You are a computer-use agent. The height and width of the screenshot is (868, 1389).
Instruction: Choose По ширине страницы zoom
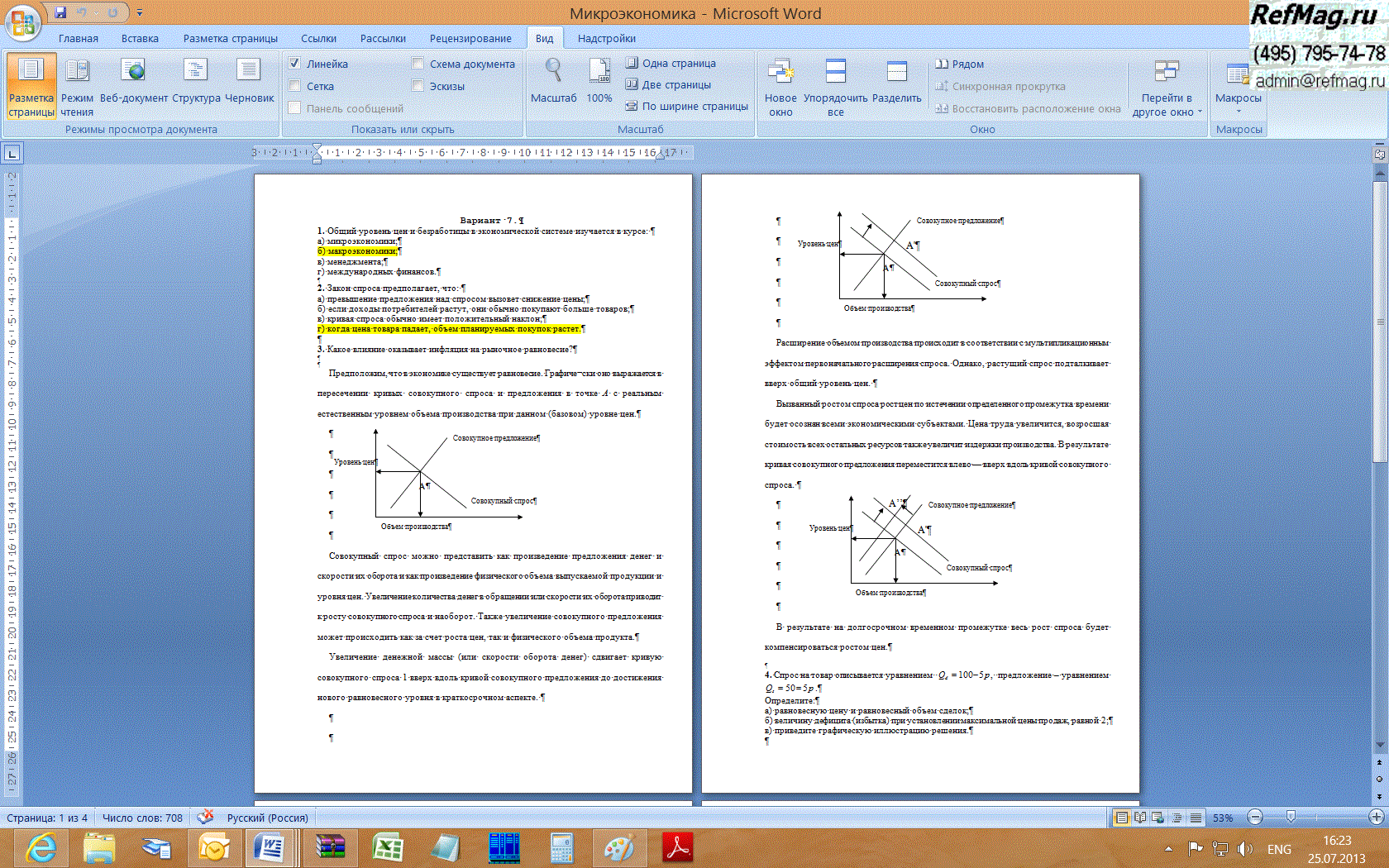[x=686, y=106]
